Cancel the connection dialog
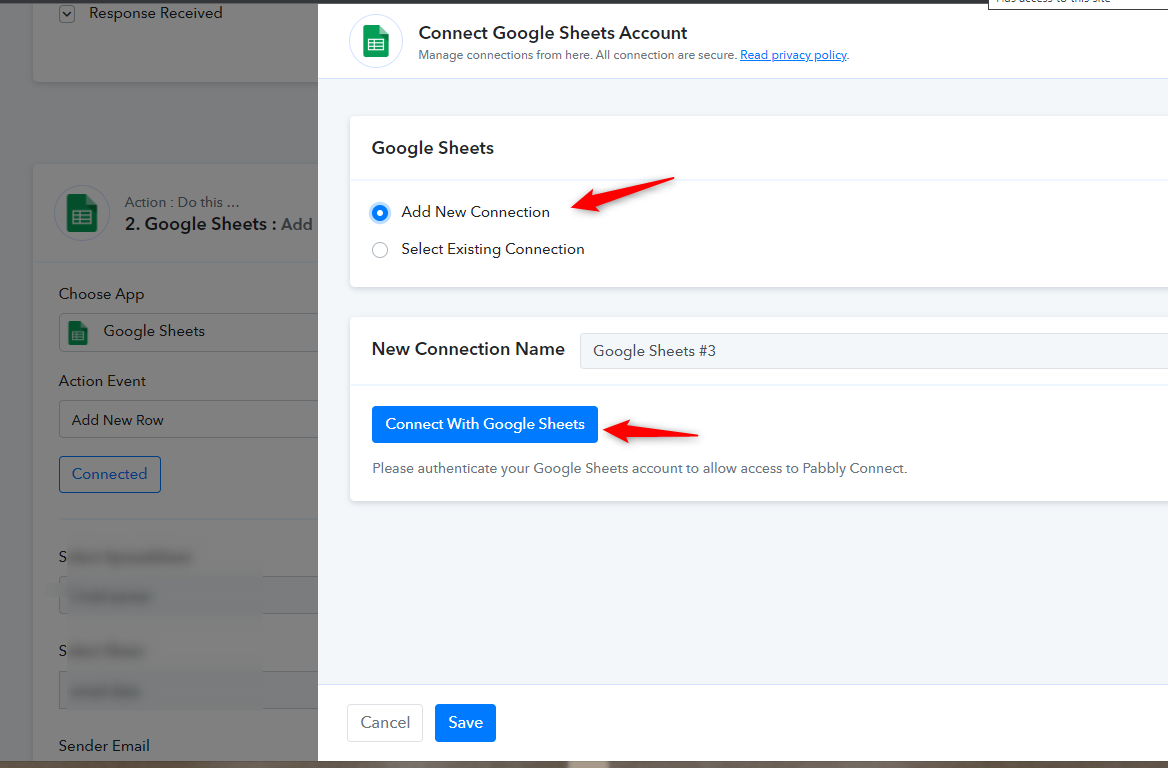 tap(385, 723)
